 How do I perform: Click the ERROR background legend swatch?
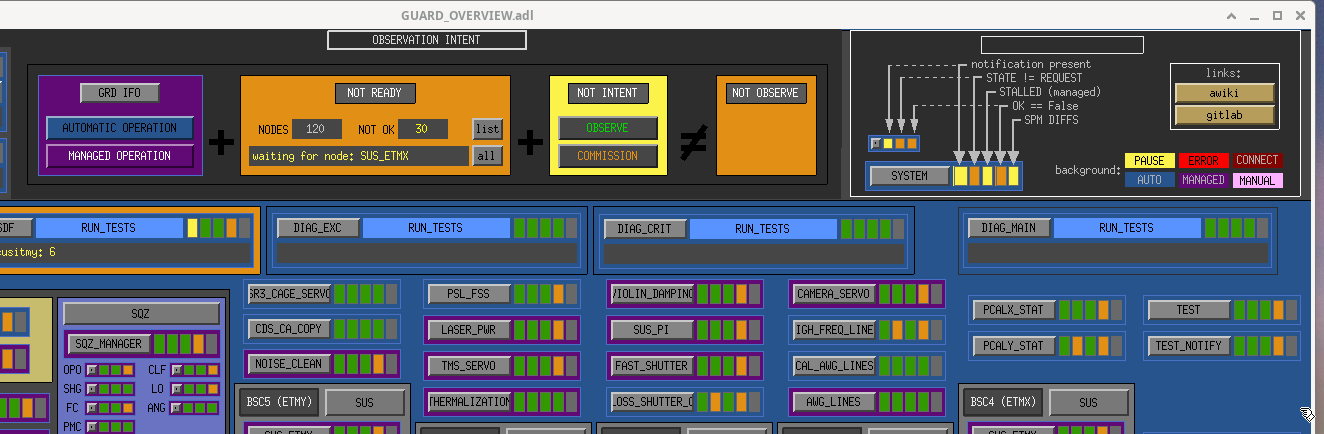[1203, 160]
